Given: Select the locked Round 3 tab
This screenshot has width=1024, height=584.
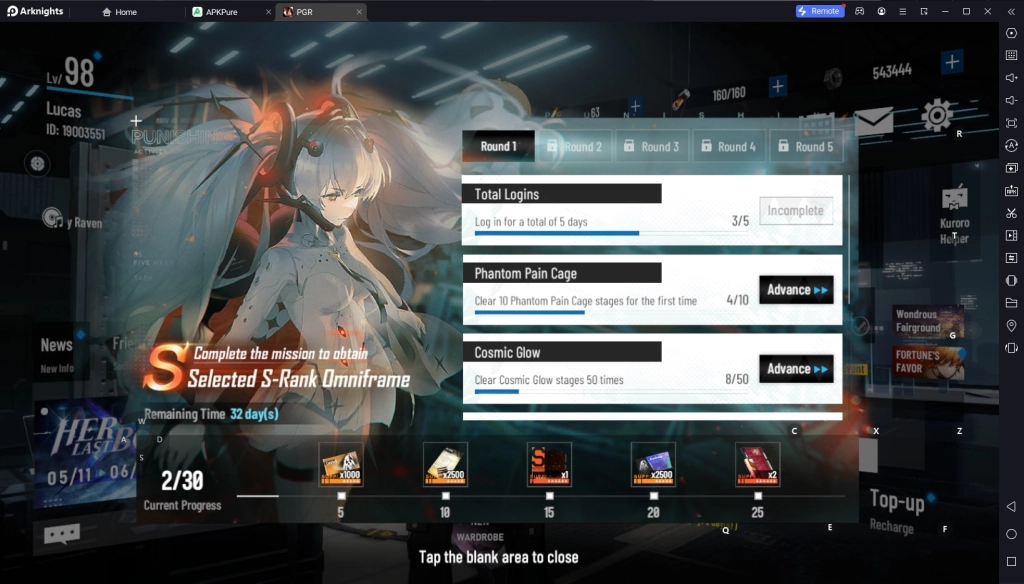Looking at the screenshot, I should (651, 145).
